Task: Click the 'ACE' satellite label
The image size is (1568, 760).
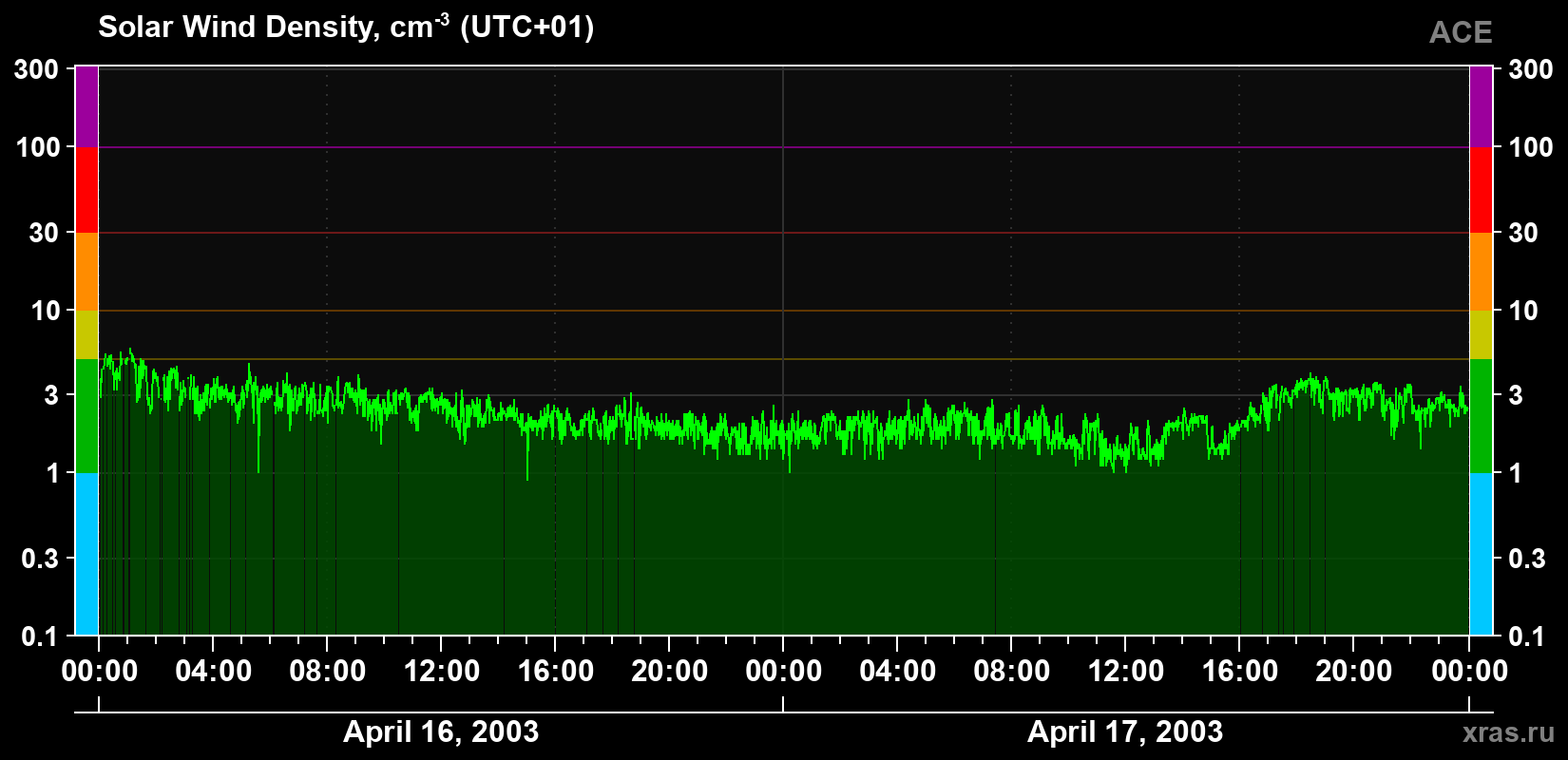Action: click(1461, 32)
